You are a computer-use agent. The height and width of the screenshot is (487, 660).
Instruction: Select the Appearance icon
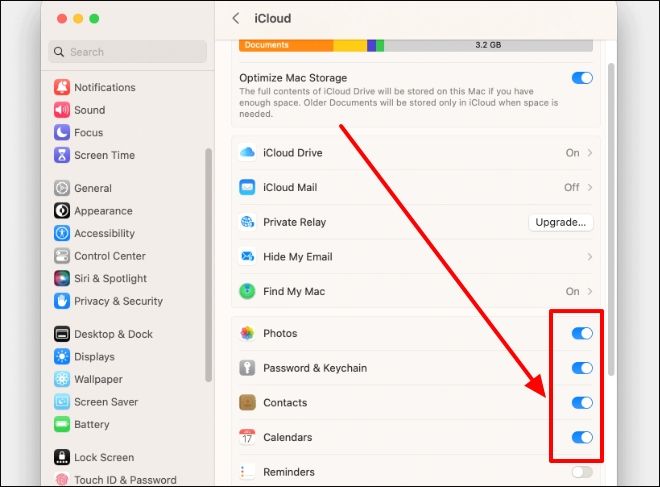tap(62, 210)
